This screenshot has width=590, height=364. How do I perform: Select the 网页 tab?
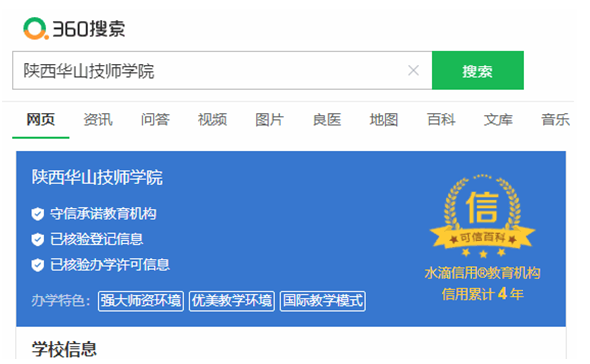41,120
